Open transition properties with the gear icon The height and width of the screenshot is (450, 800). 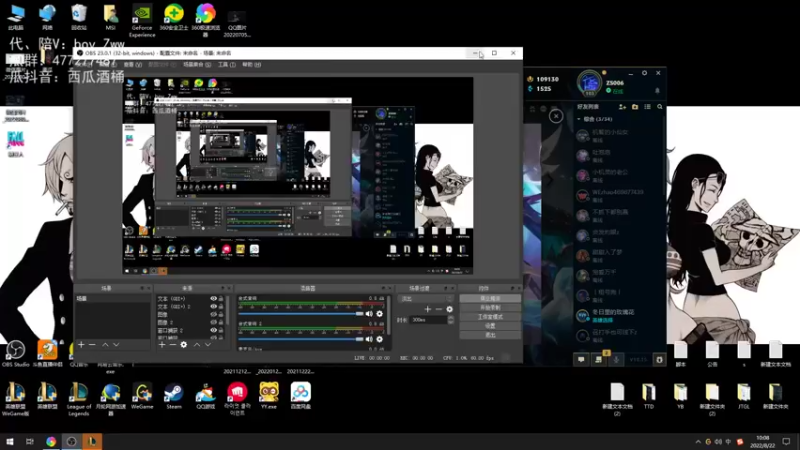tap(449, 309)
